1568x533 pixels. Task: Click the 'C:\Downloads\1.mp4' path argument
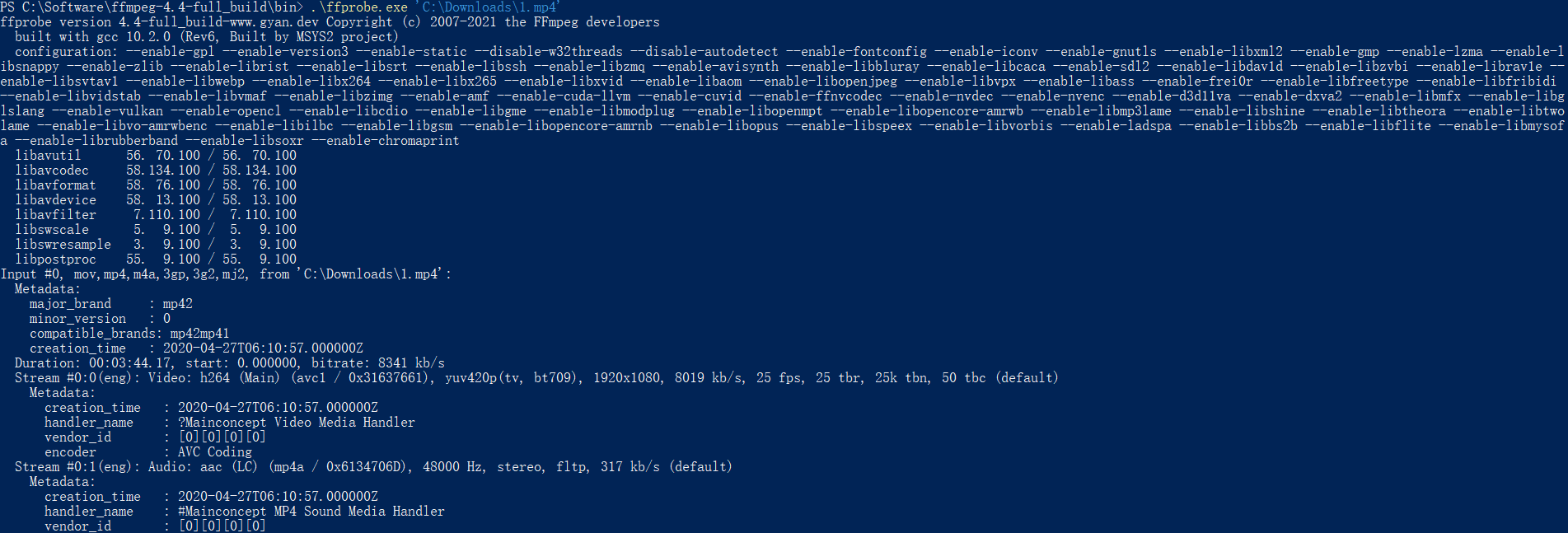[x=487, y=7]
